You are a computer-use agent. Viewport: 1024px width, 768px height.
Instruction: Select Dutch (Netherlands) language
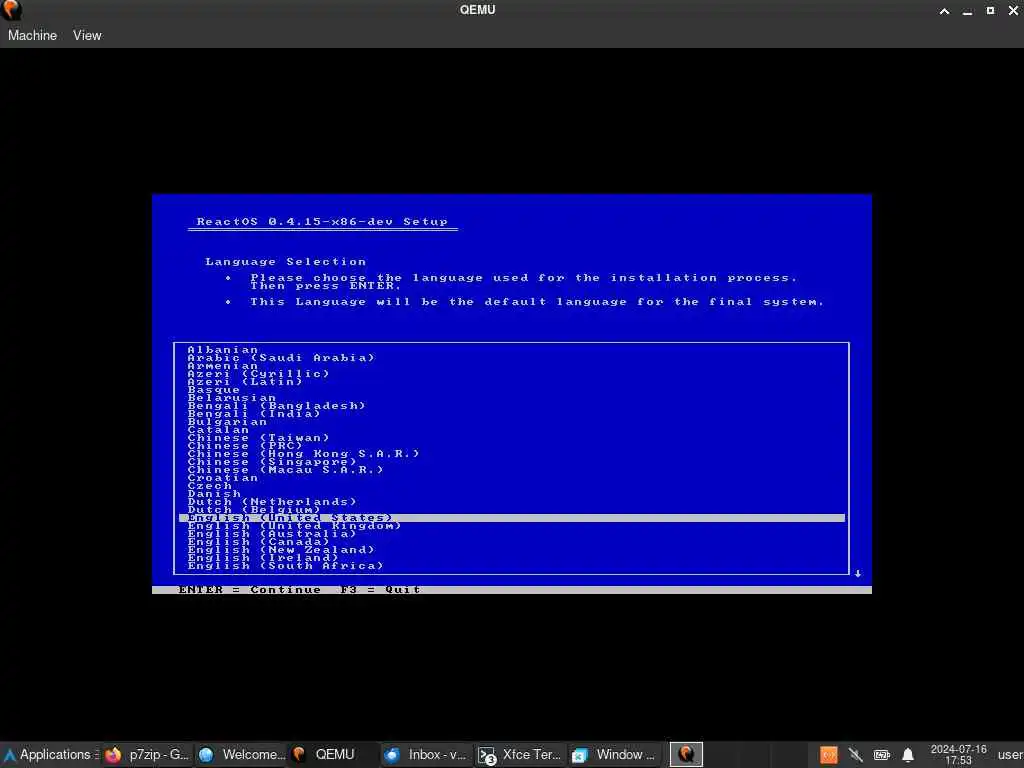(x=272, y=502)
